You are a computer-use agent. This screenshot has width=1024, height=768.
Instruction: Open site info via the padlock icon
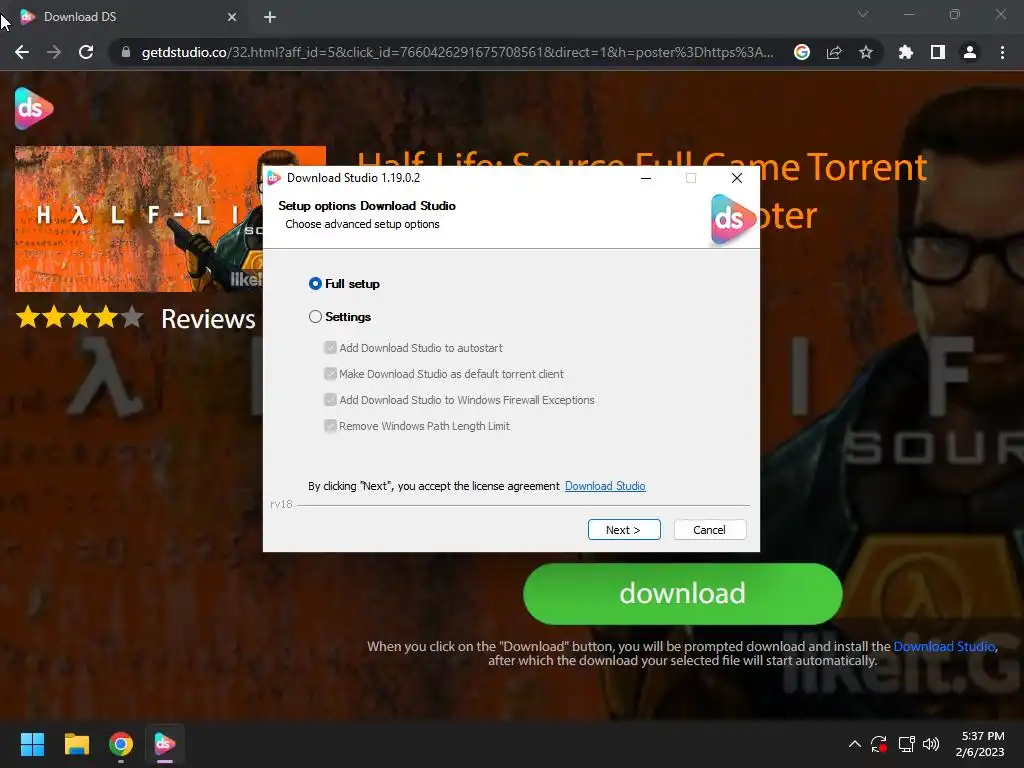126,52
